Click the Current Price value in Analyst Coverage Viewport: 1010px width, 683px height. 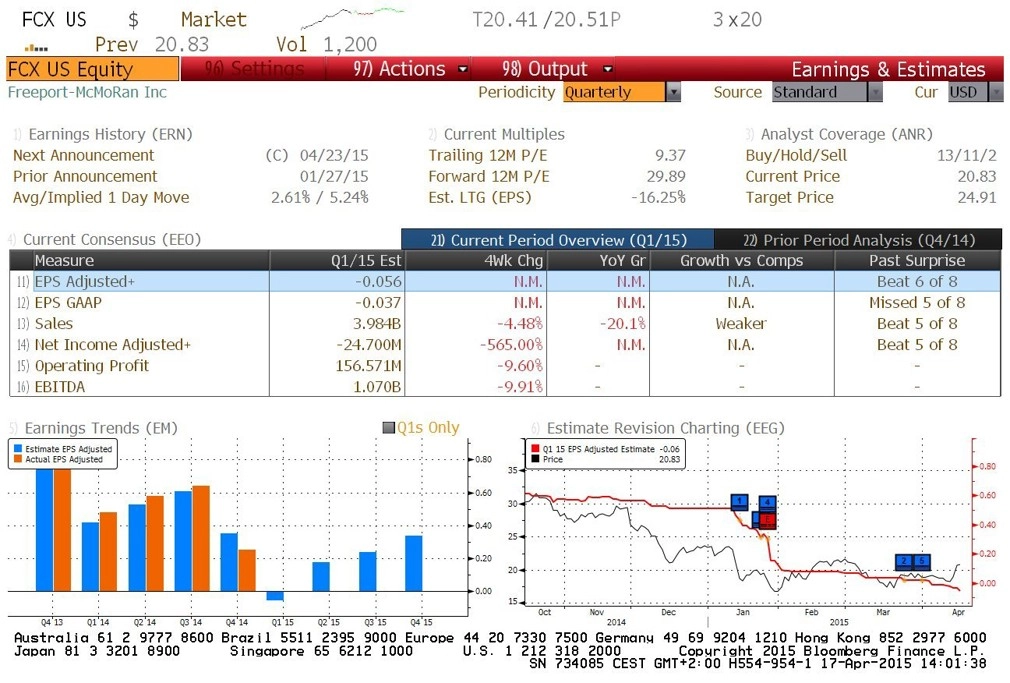click(x=977, y=177)
